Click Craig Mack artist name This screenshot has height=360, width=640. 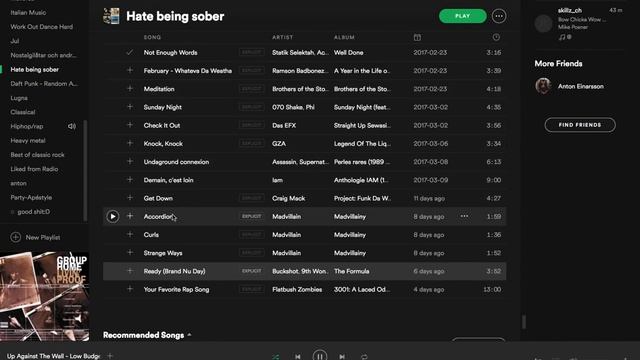pos(289,198)
